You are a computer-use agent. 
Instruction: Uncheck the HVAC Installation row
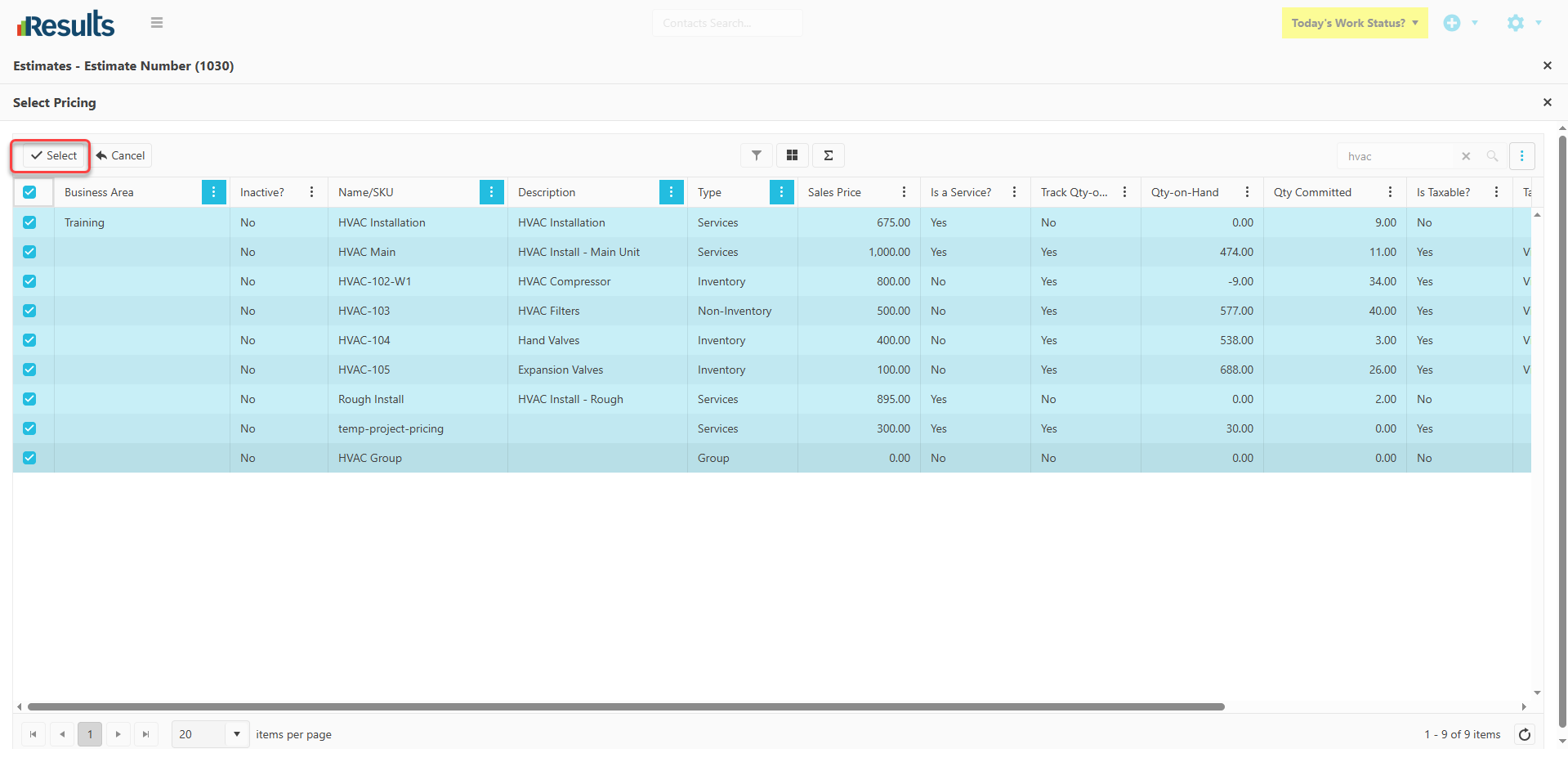(x=29, y=222)
